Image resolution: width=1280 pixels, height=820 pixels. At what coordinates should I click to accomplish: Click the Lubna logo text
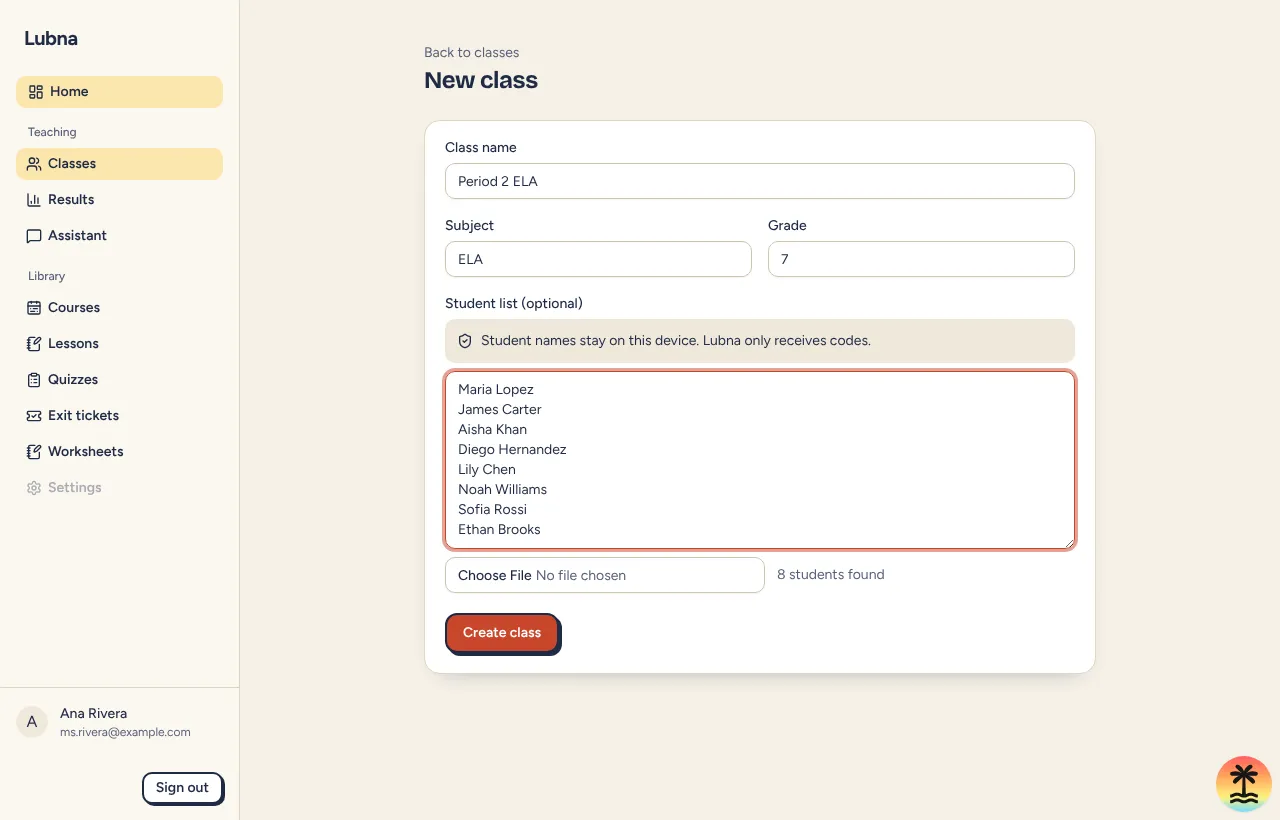point(50,39)
